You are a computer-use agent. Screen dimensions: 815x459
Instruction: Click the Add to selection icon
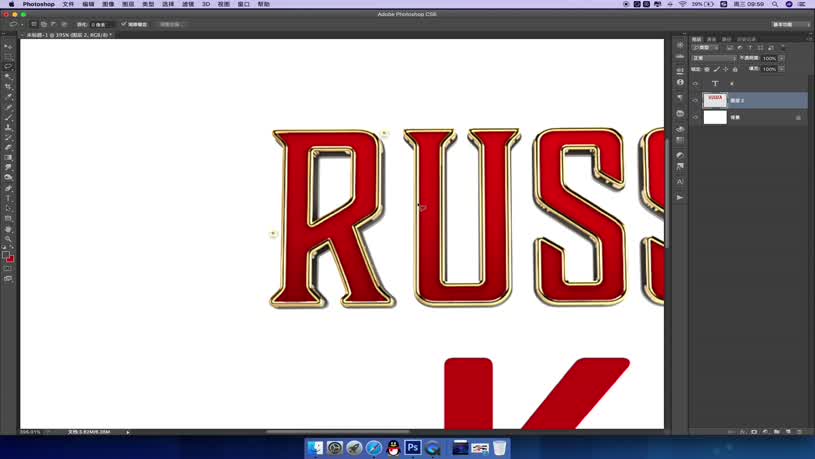[44, 24]
